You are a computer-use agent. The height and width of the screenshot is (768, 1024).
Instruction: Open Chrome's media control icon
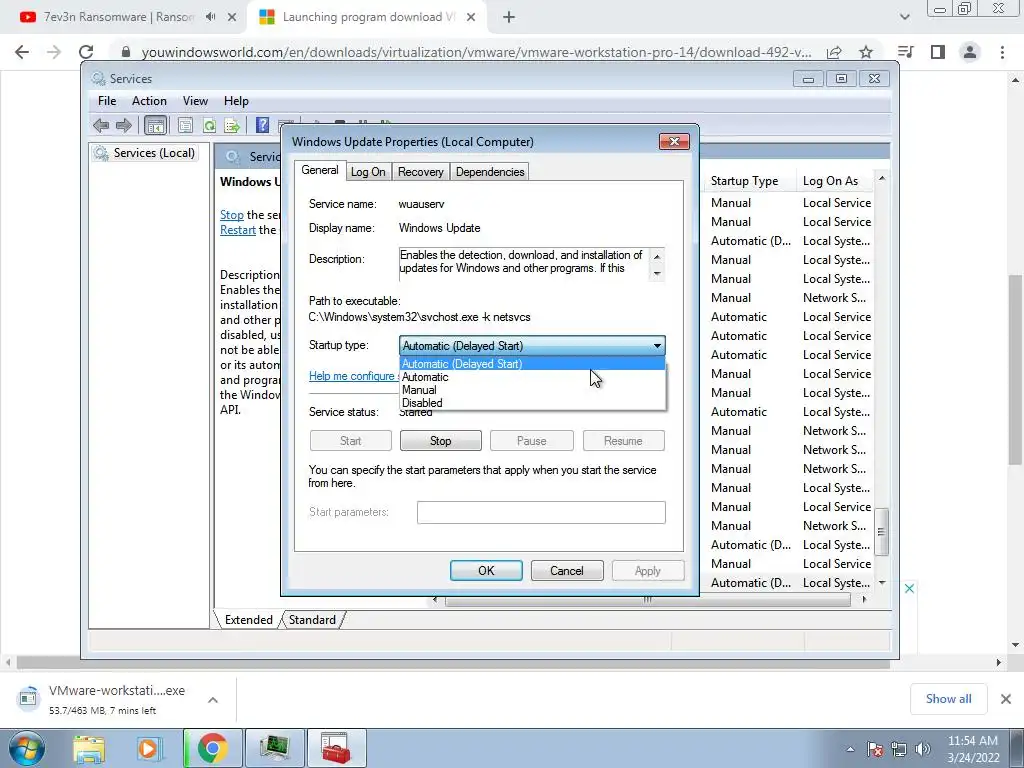[x=905, y=52]
